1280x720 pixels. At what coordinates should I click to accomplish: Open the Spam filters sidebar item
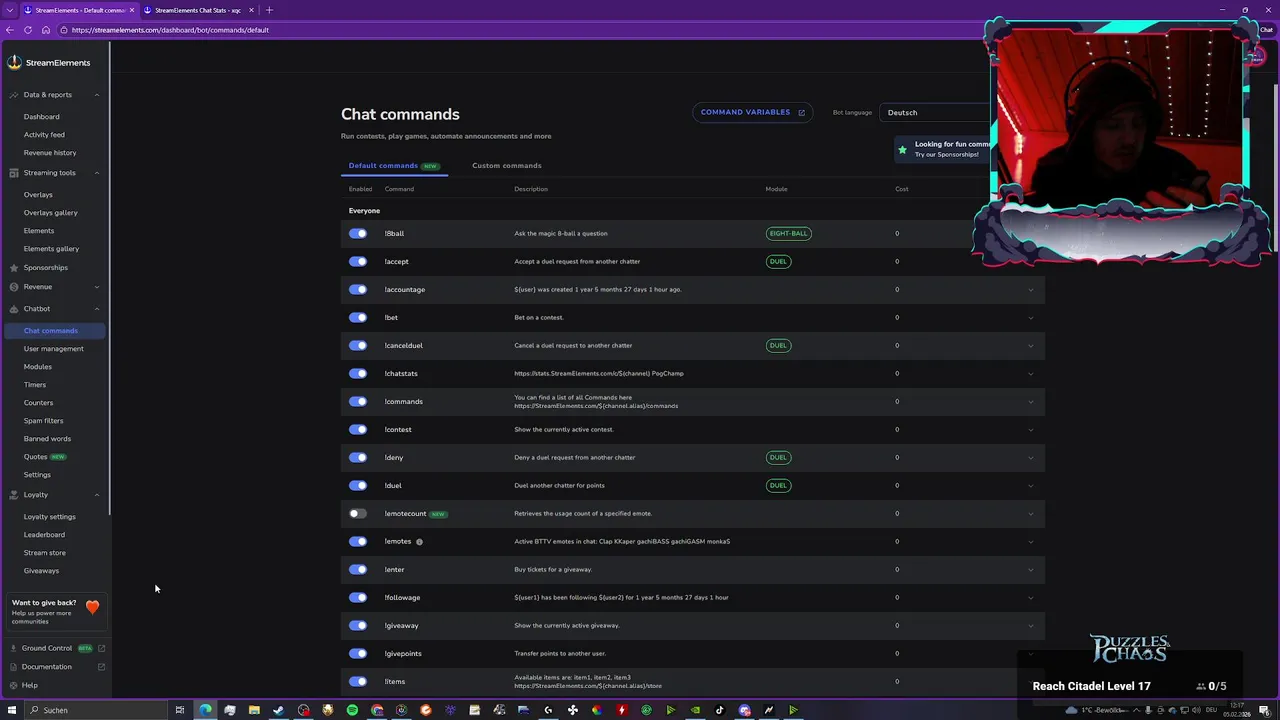point(43,421)
